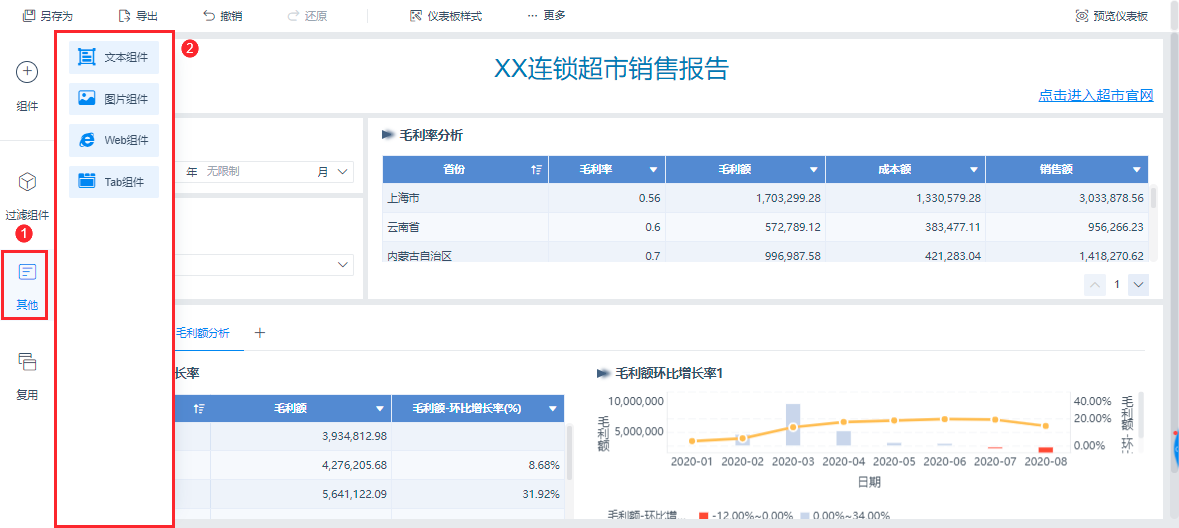Expand the 毛利率 column dropdown
The width and height of the screenshot is (1179, 528).
pyautogui.click(x=653, y=170)
